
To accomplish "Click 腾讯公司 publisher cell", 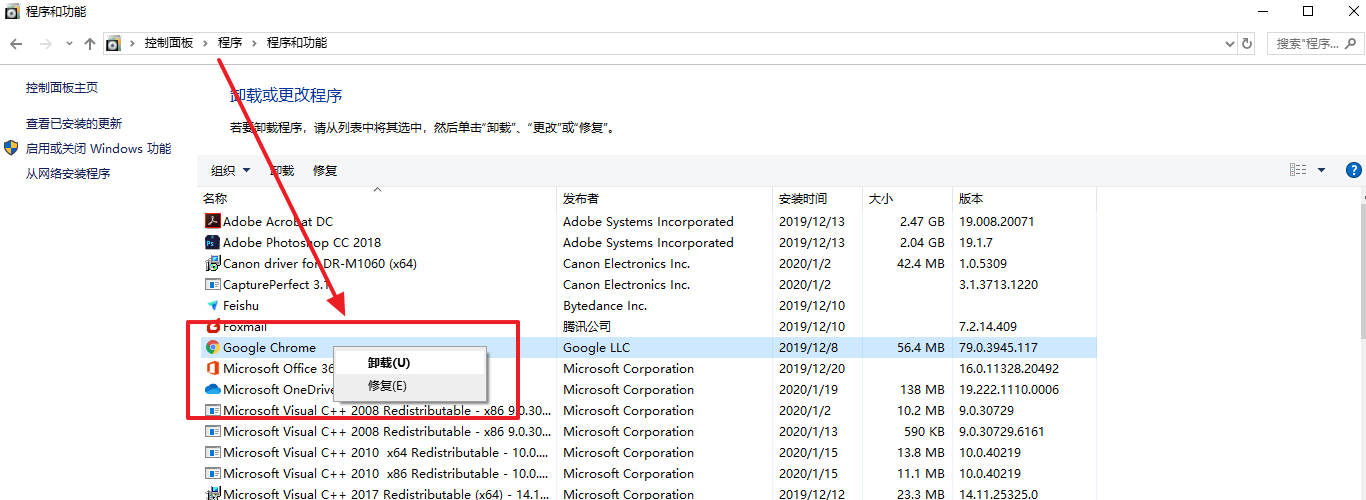I will [587, 327].
